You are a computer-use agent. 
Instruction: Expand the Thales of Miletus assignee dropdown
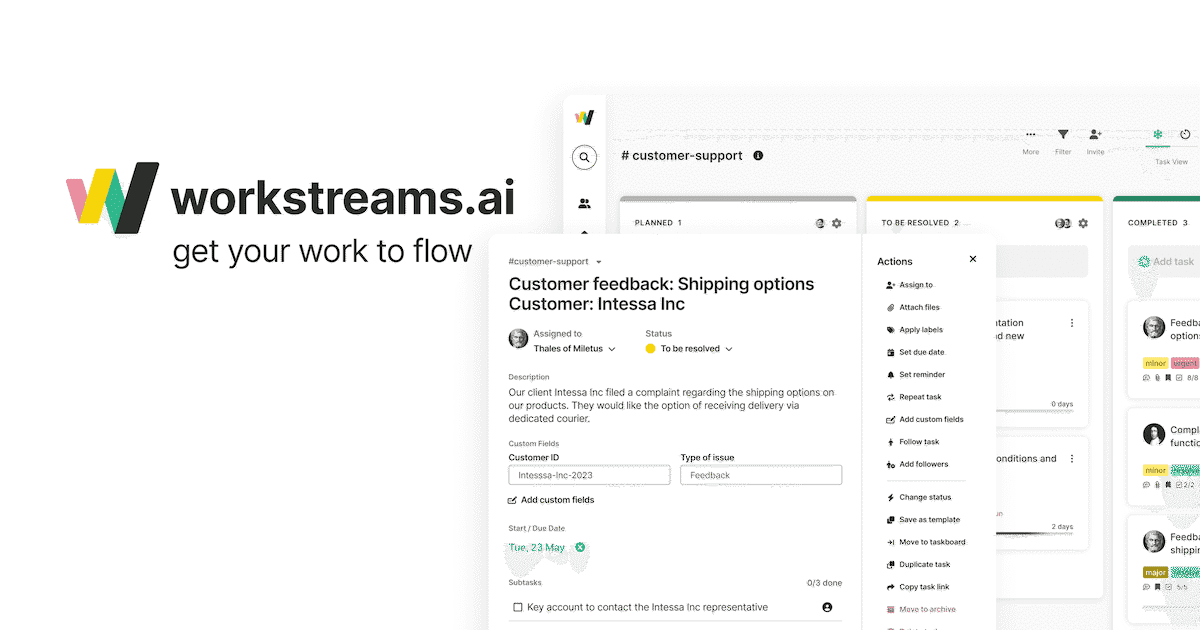pos(612,349)
